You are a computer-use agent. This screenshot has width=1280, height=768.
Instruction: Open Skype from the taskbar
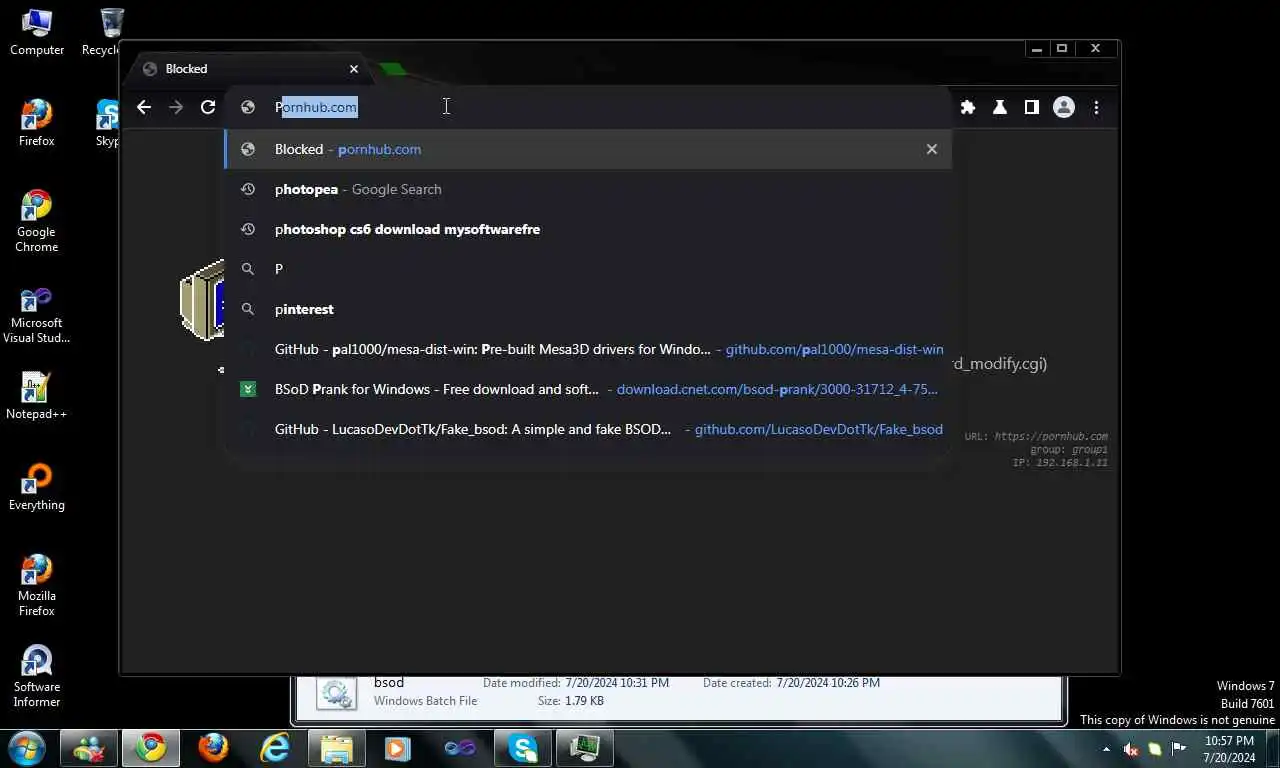[x=522, y=748]
